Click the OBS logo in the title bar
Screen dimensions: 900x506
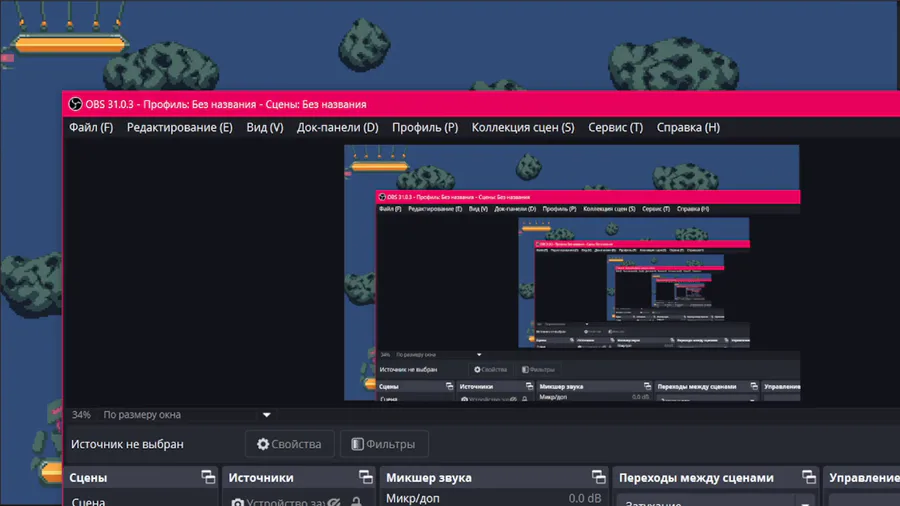75,104
